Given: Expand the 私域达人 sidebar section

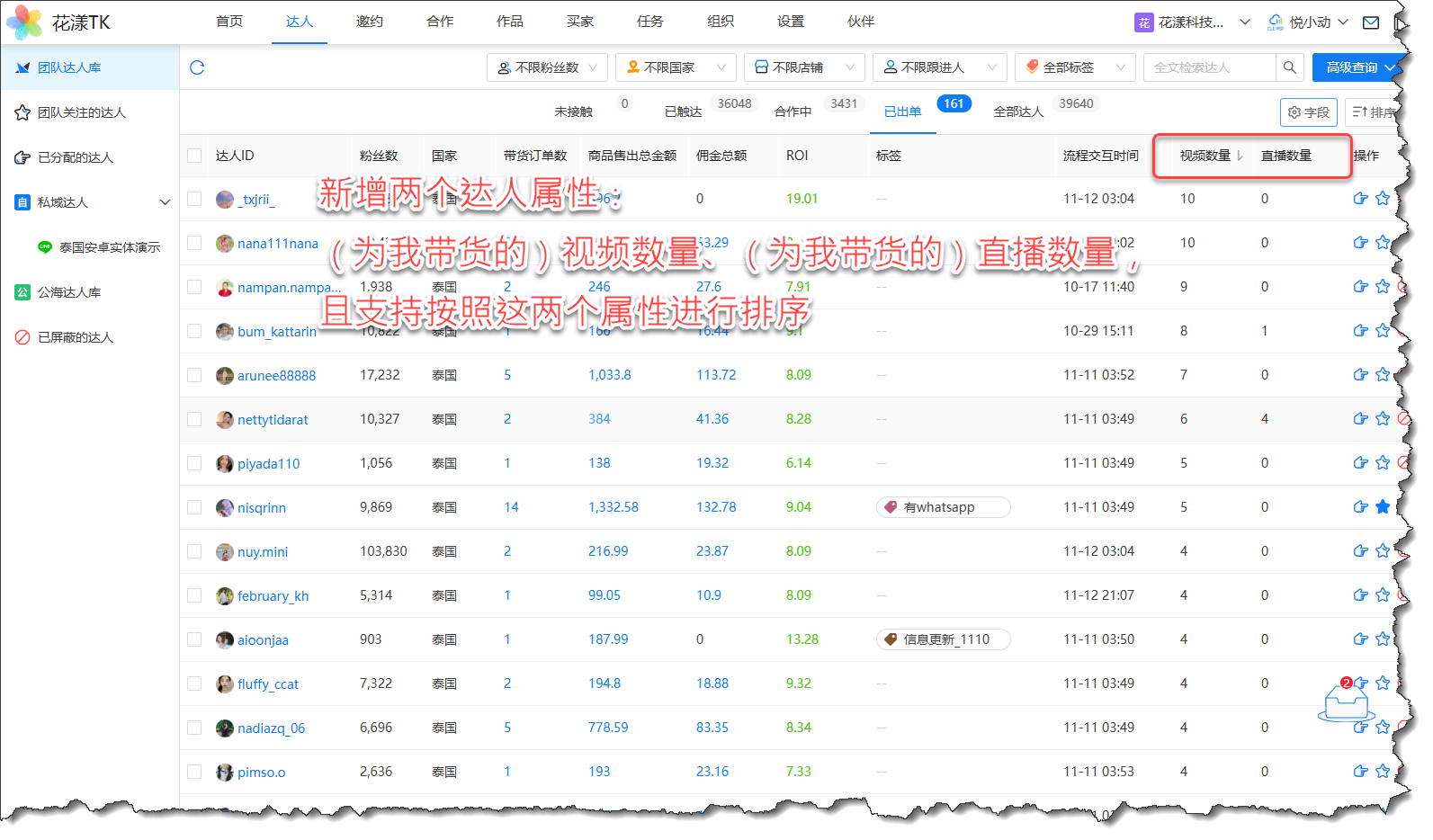Looking at the screenshot, I should (165, 202).
